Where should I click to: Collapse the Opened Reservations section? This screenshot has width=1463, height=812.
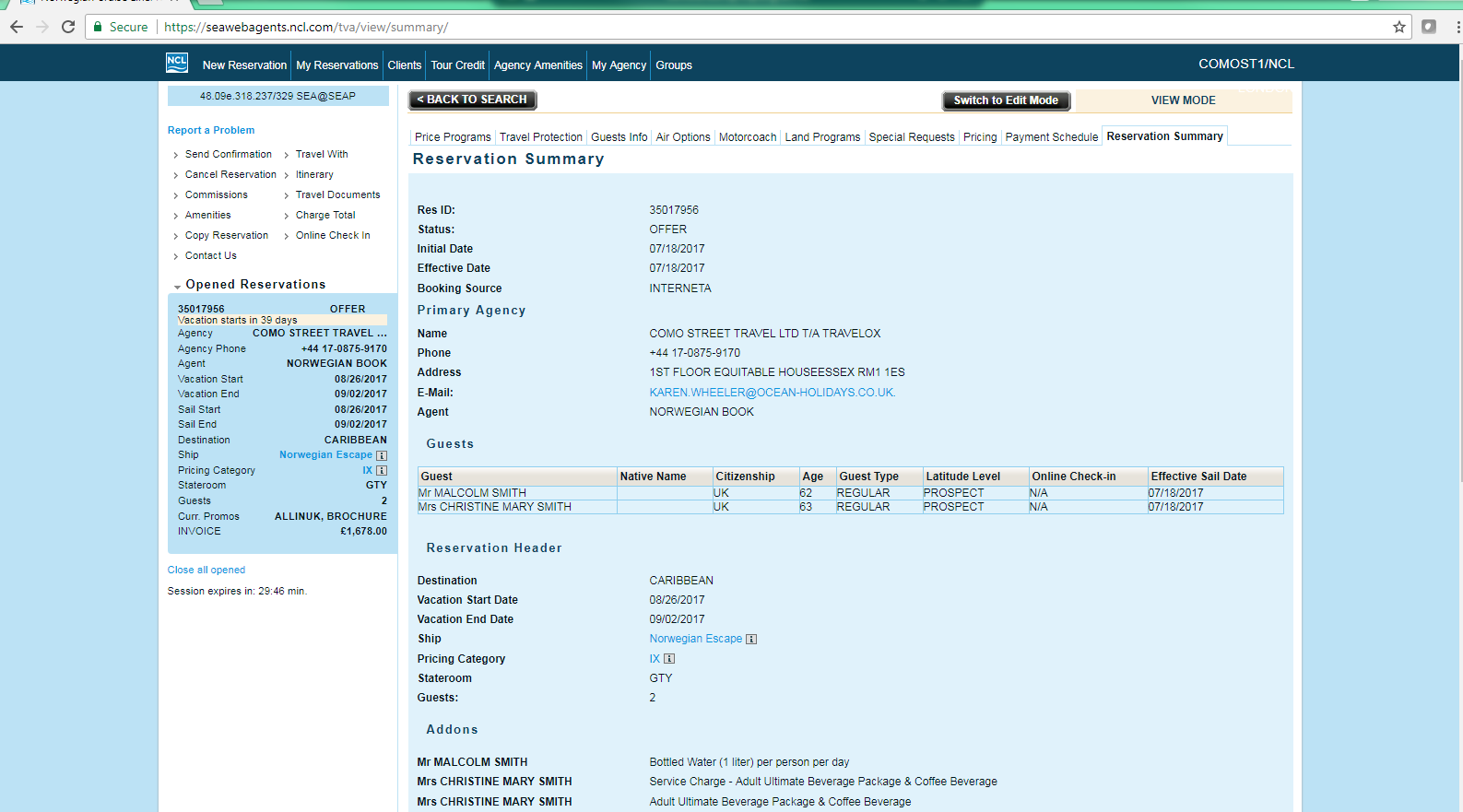(177, 287)
